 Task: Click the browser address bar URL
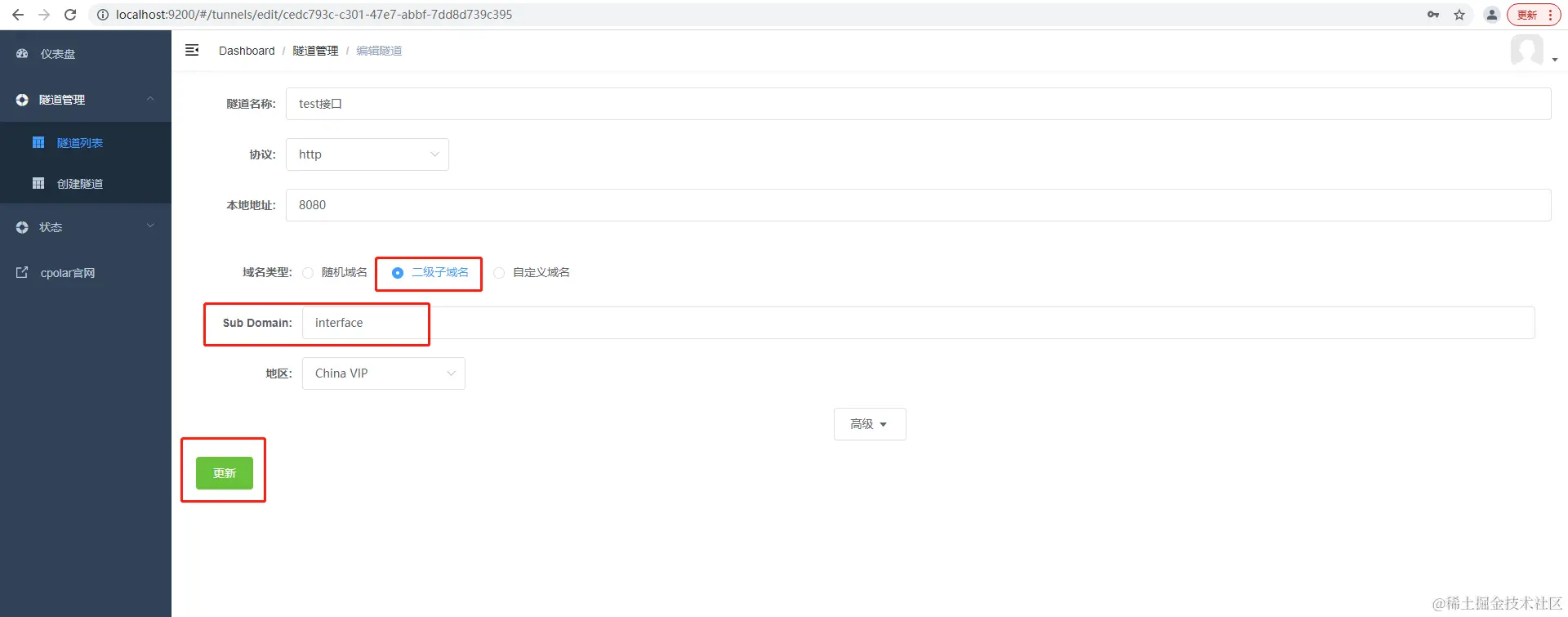[314, 15]
